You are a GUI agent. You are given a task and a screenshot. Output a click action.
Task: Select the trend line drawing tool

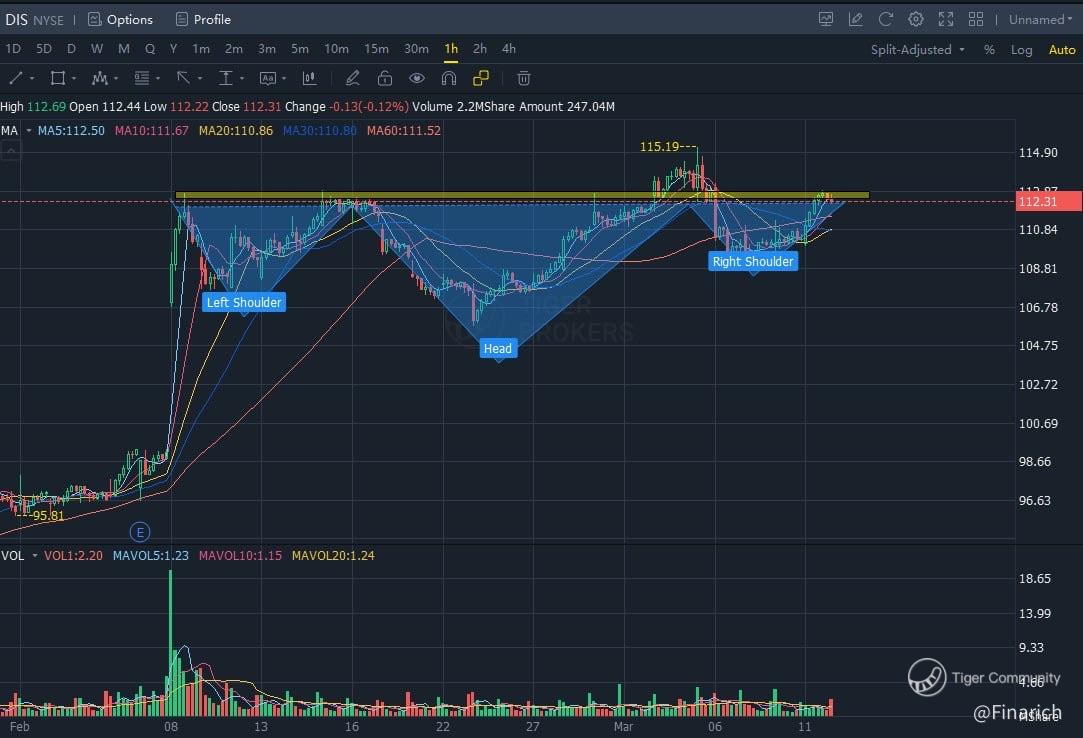click(16, 78)
